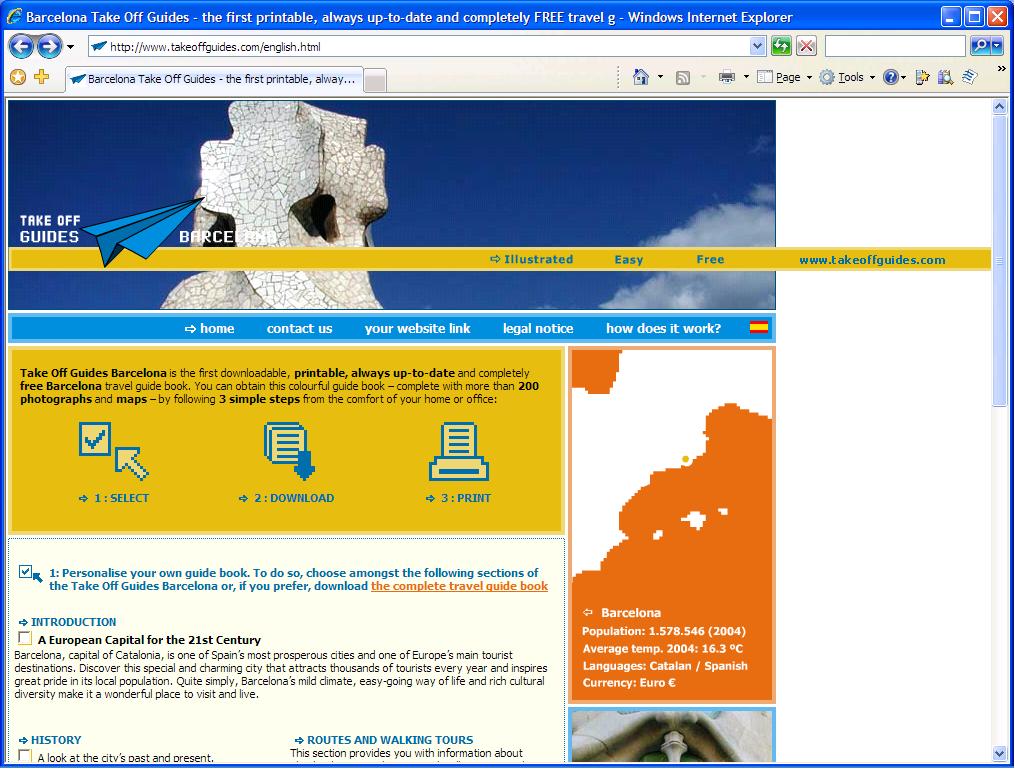The height and width of the screenshot is (769, 1015).
Task: Open a new blank tab
Action: pyautogui.click(x=375, y=80)
